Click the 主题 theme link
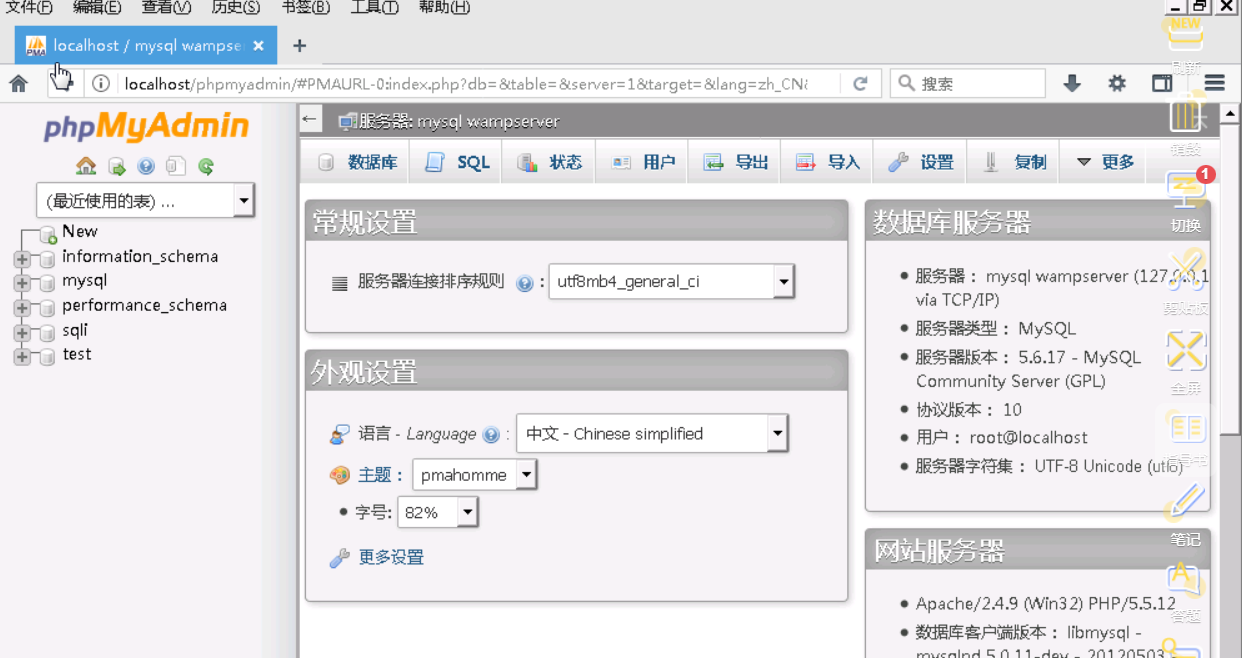This screenshot has height=658, width=1242. (x=376, y=475)
